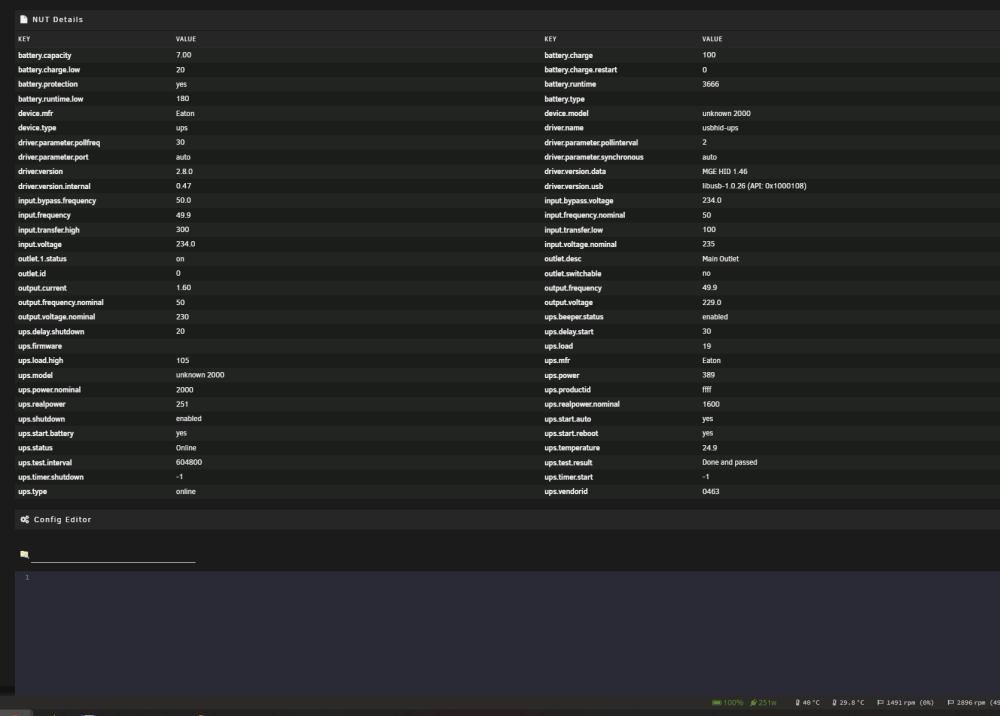Select the ups.beeper.status key
The height and width of the screenshot is (716, 1000).
(x=574, y=317)
